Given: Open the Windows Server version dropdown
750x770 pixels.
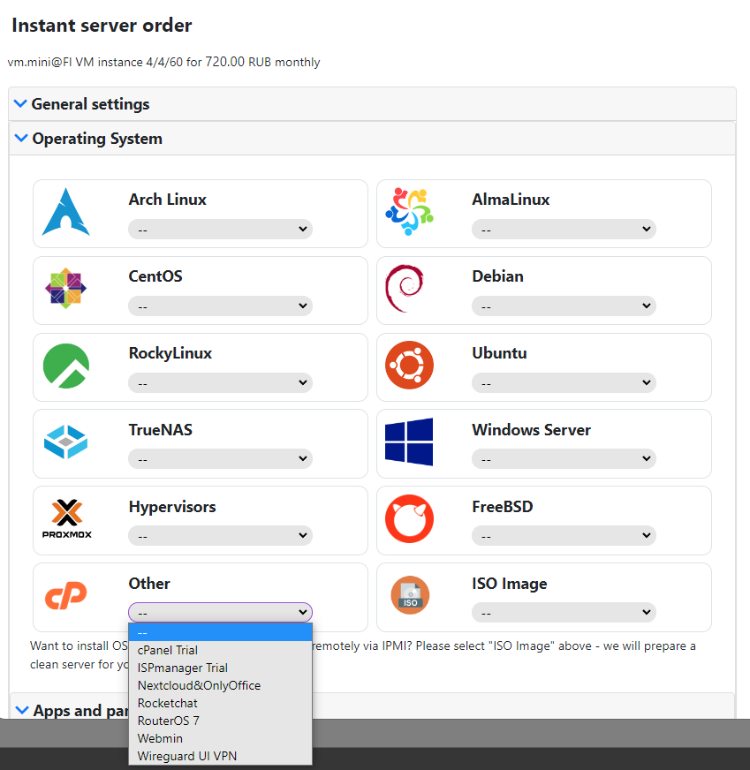Looking at the screenshot, I should 564,459.
